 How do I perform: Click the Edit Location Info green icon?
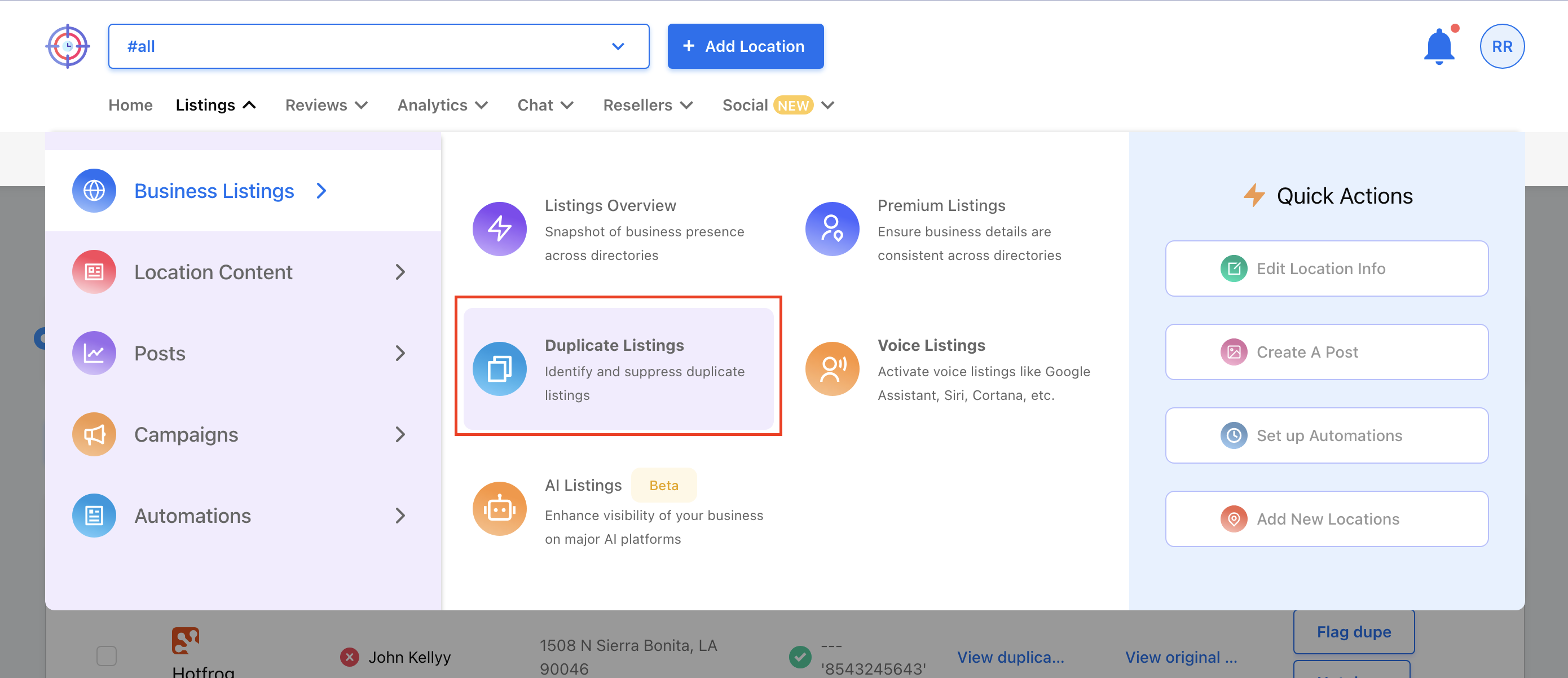point(1234,268)
